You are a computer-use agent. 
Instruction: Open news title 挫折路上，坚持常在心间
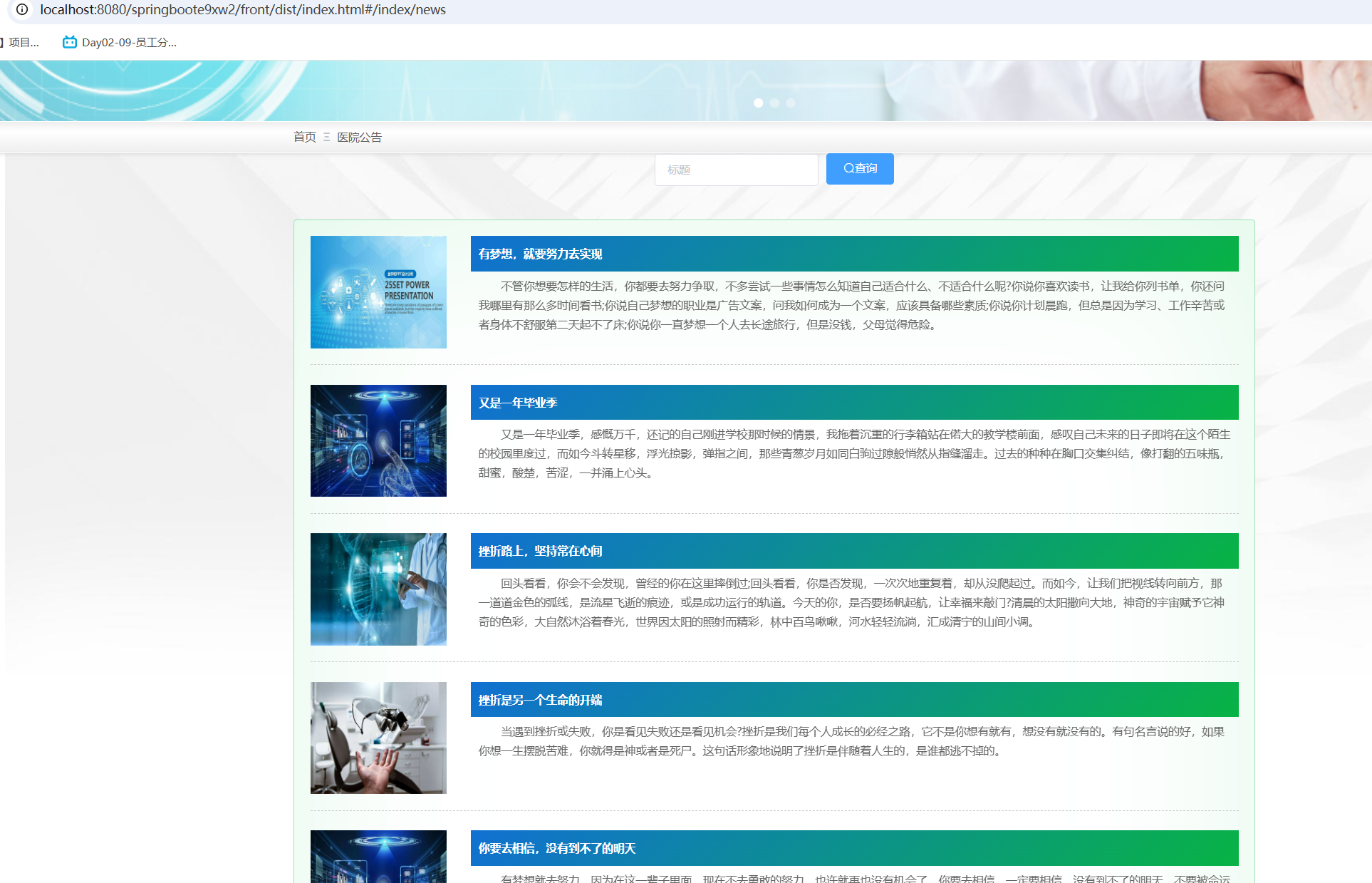541,551
